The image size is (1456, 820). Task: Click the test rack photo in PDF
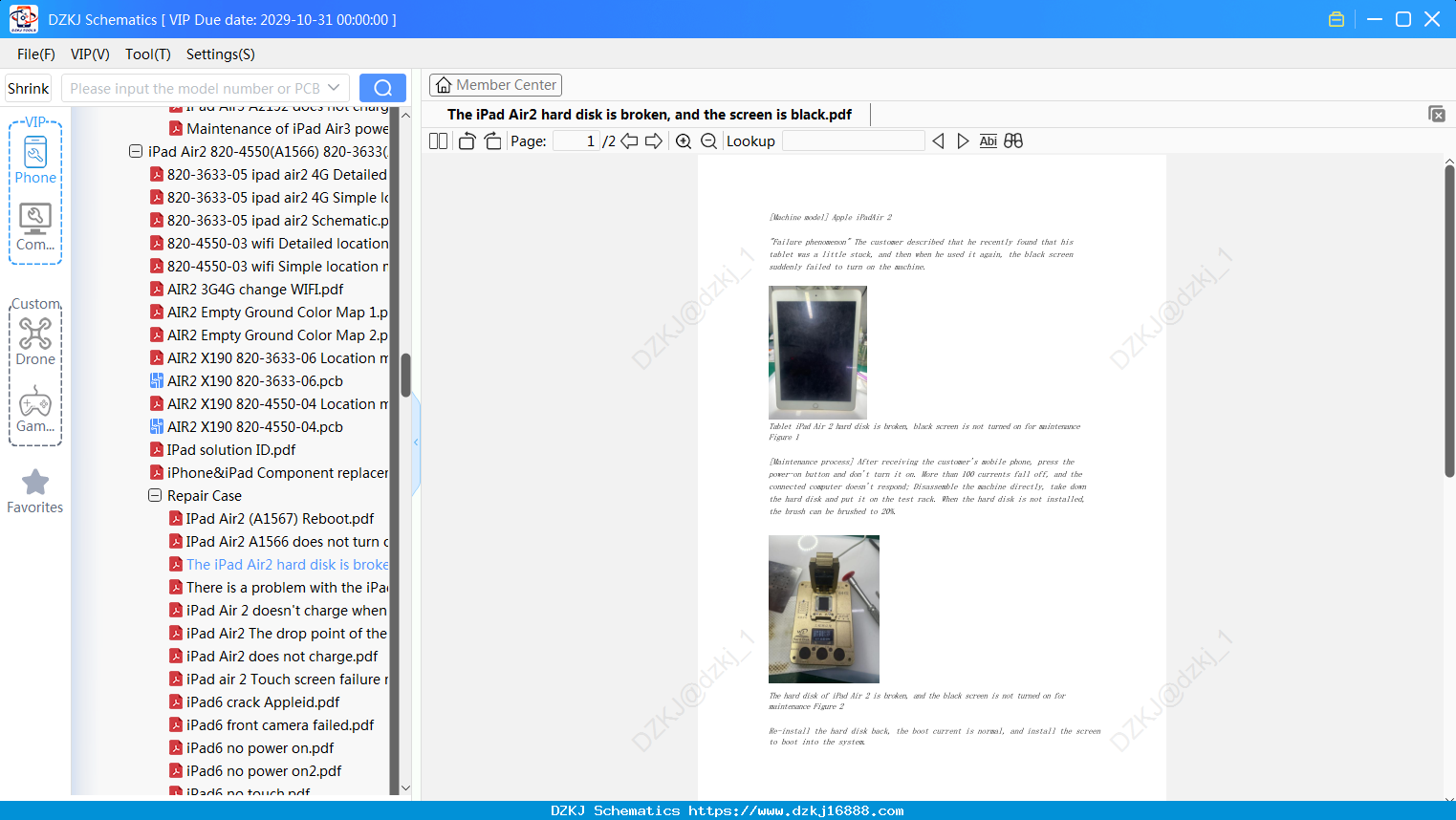click(824, 609)
